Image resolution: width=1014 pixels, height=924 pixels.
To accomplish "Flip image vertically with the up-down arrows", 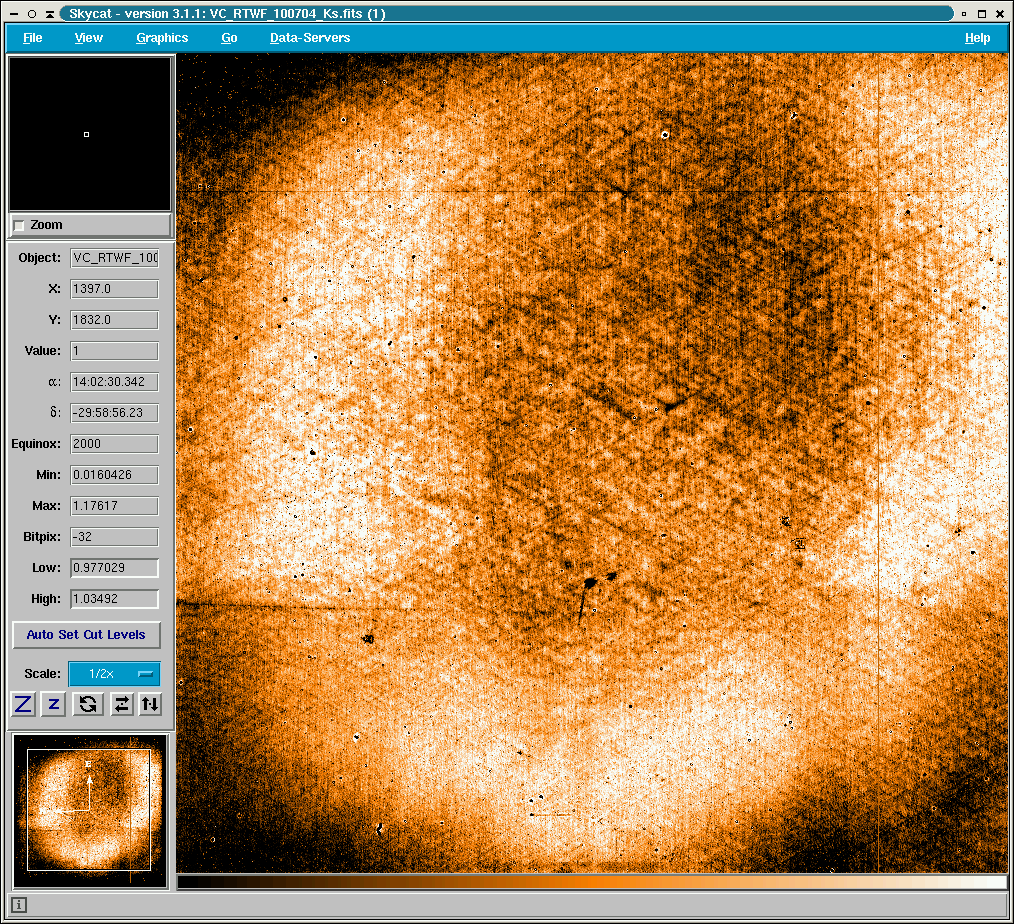I will pos(149,704).
